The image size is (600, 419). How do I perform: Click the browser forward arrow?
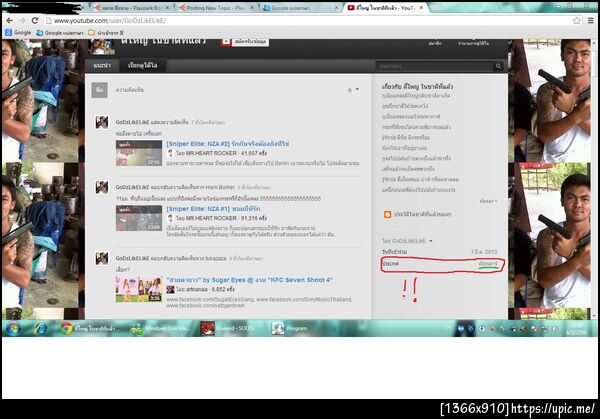pyautogui.click(x=22, y=21)
